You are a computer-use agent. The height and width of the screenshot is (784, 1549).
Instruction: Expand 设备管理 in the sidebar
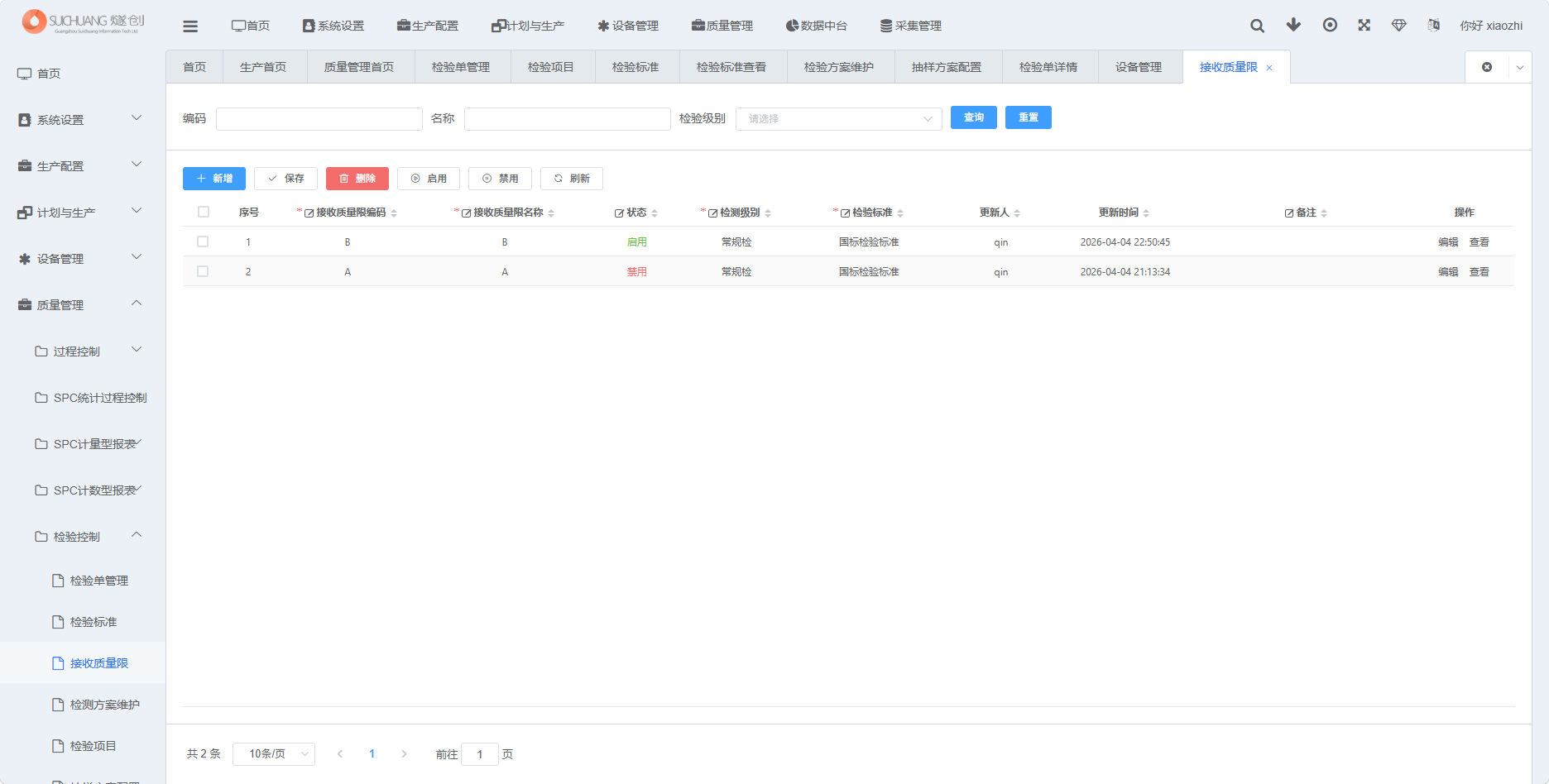click(x=83, y=259)
